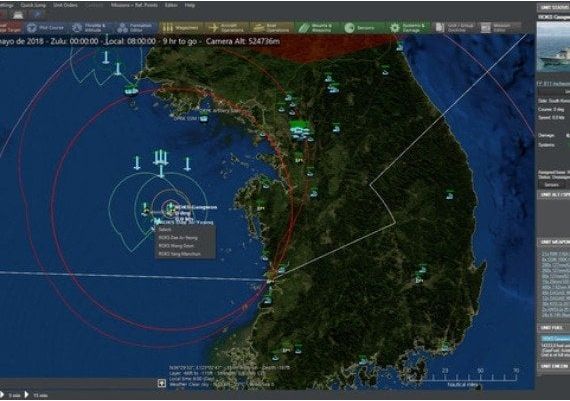This screenshot has height=401, width=570.
Task: Open Boat Operations toolbar button
Action: click(x=272, y=28)
